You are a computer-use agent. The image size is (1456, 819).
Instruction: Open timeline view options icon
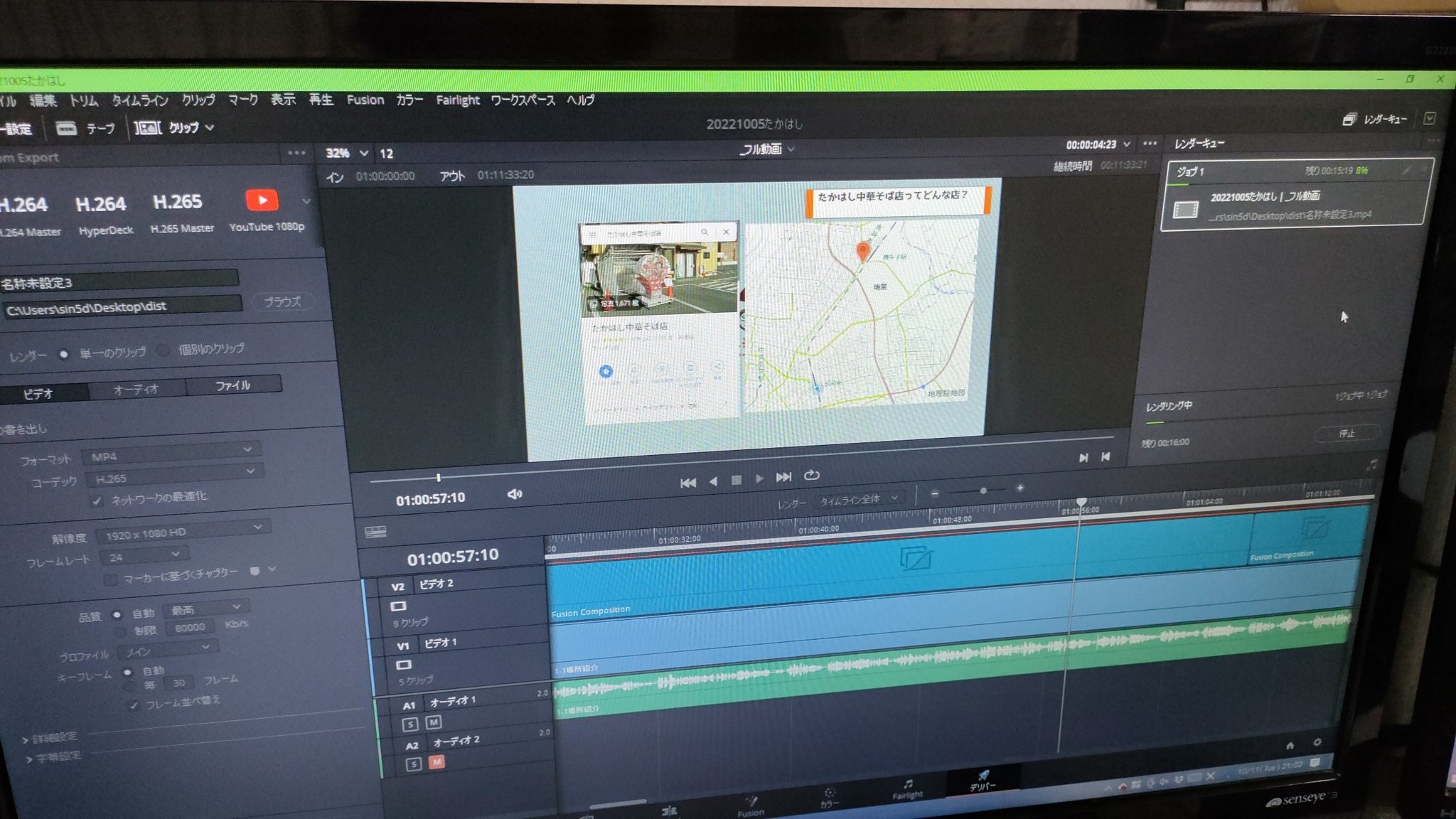point(375,532)
